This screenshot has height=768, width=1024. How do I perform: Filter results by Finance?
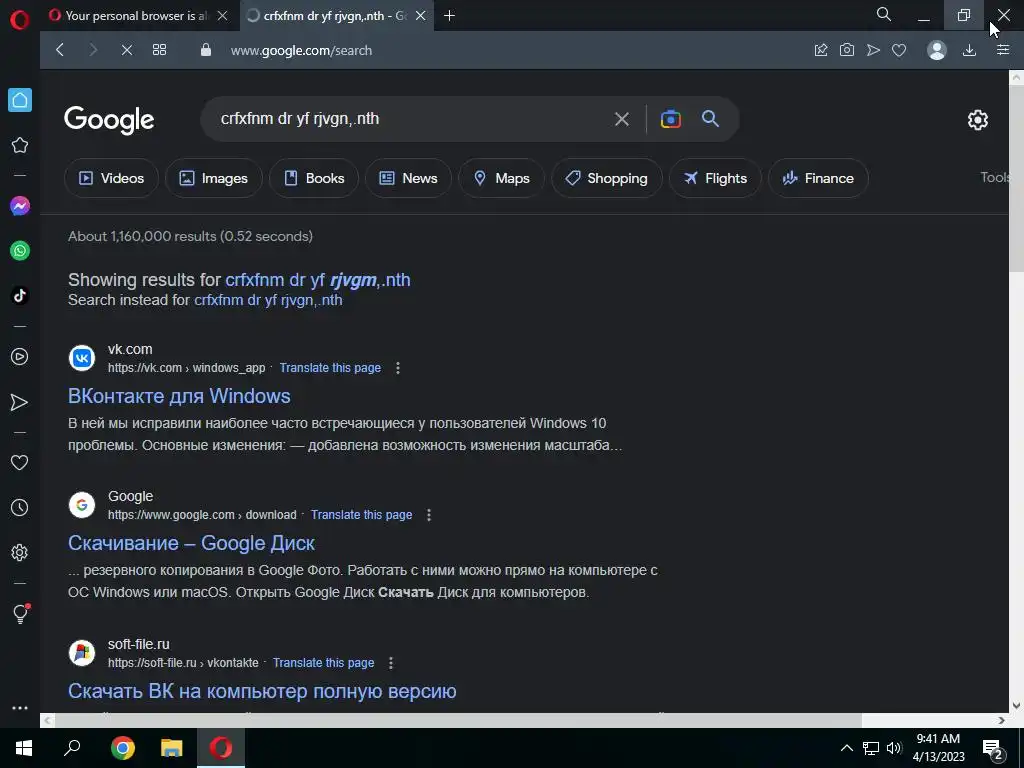pos(818,178)
